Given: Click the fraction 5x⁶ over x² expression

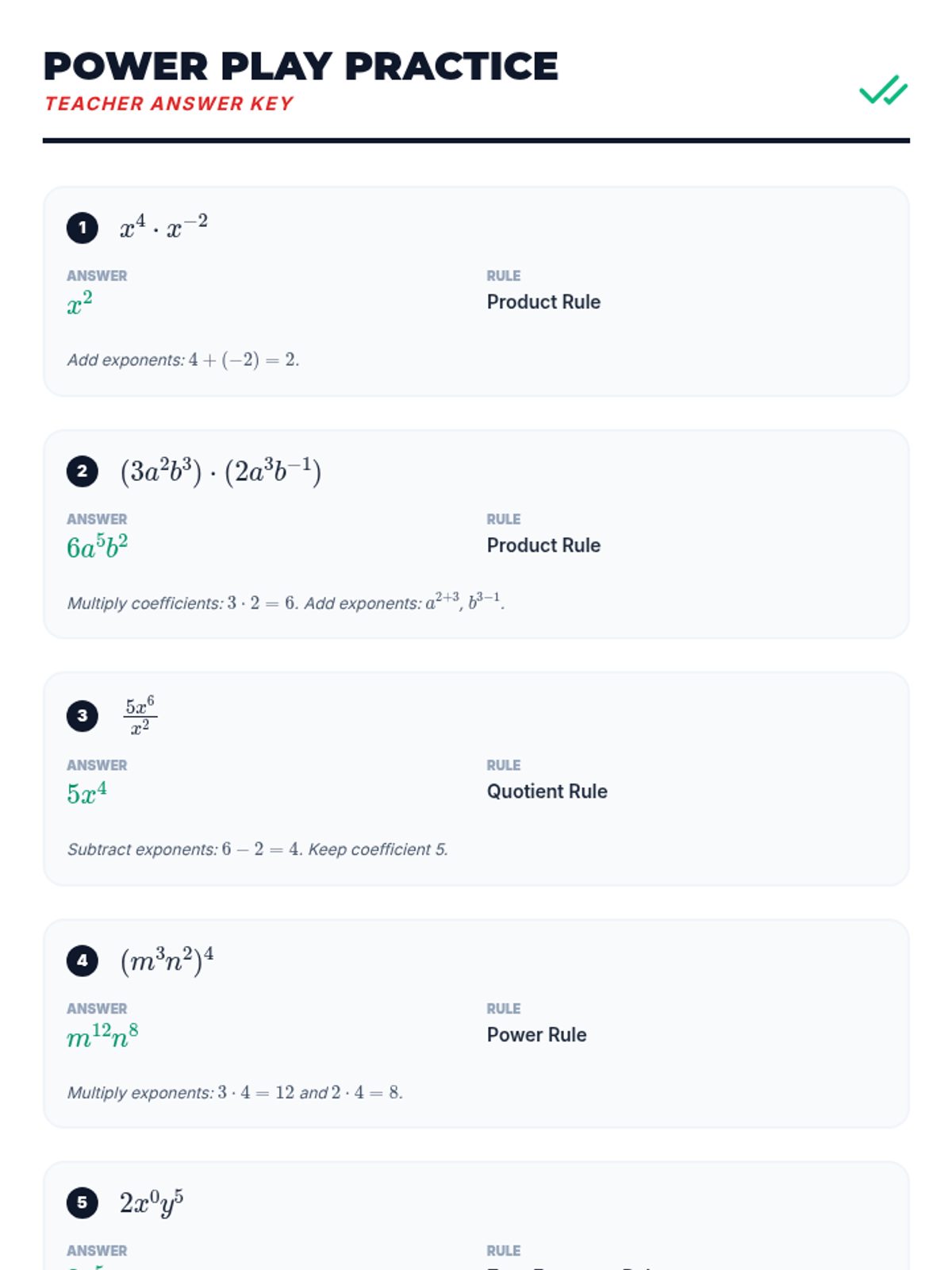Looking at the screenshot, I should pyautogui.click(x=140, y=716).
